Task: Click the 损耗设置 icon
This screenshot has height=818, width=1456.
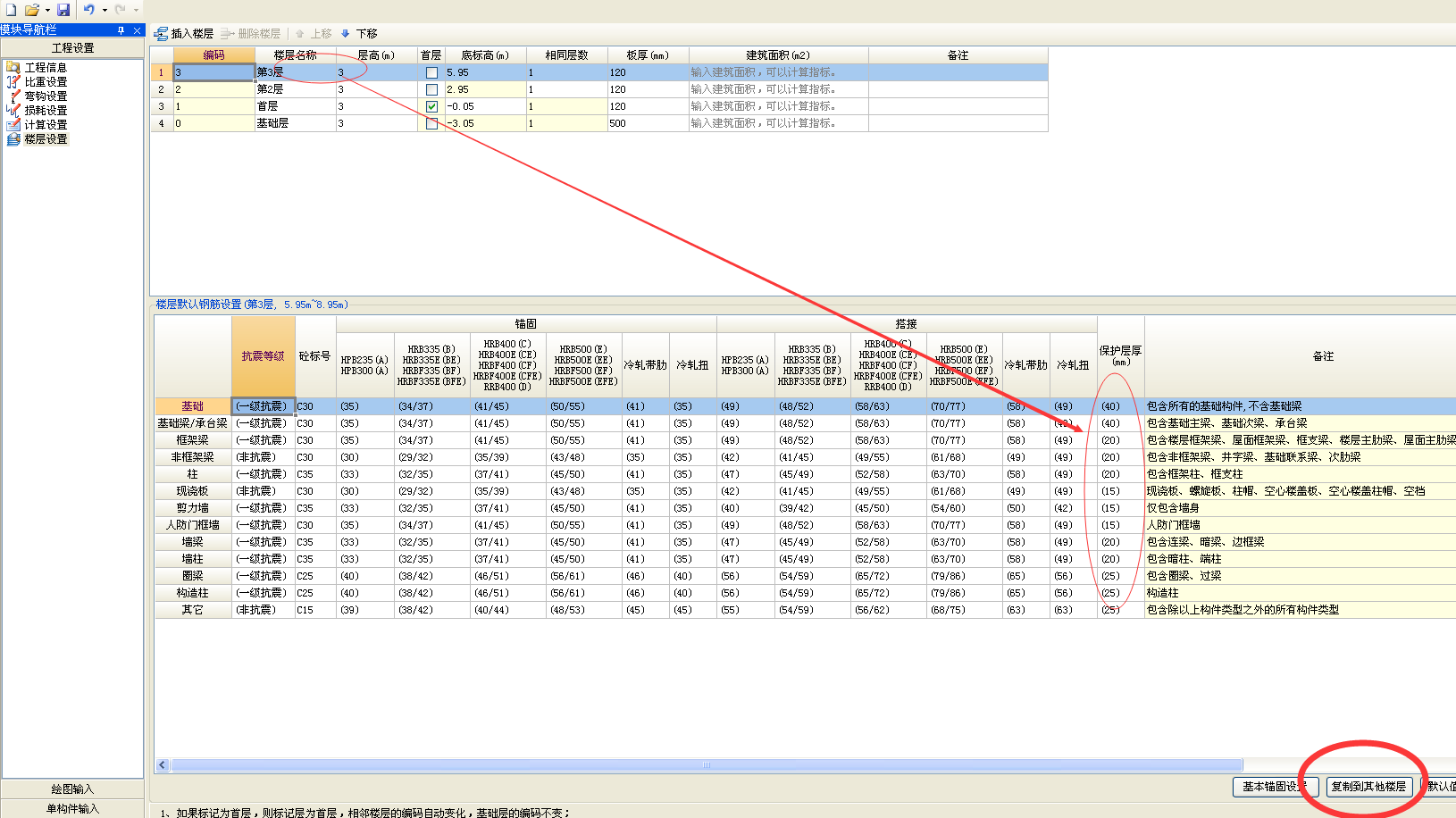Action: click(x=13, y=110)
